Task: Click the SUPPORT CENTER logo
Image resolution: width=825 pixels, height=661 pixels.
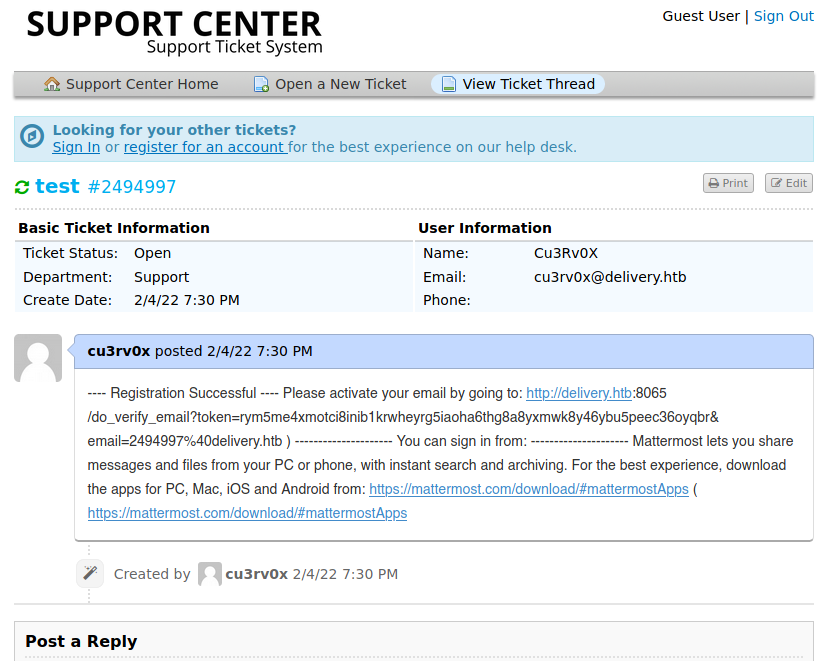Action: [x=174, y=31]
